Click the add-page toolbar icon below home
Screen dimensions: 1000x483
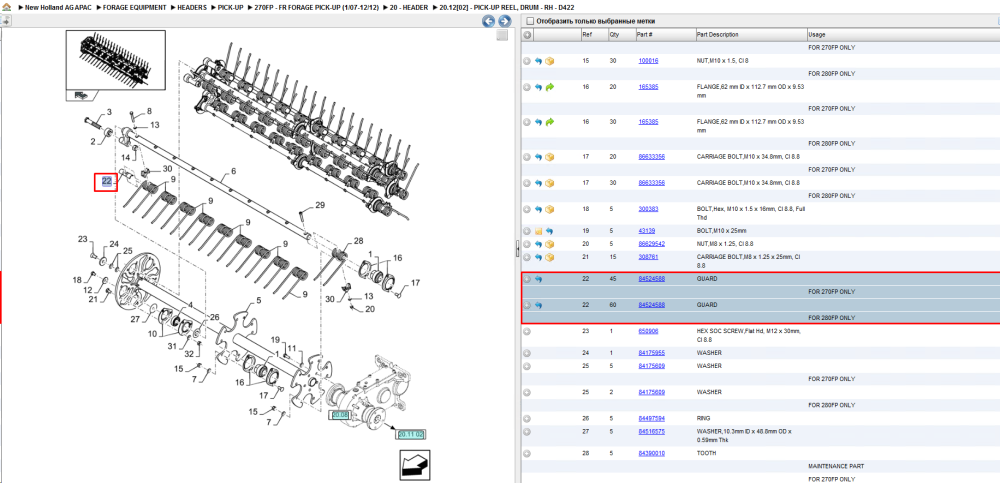[x=6, y=20]
